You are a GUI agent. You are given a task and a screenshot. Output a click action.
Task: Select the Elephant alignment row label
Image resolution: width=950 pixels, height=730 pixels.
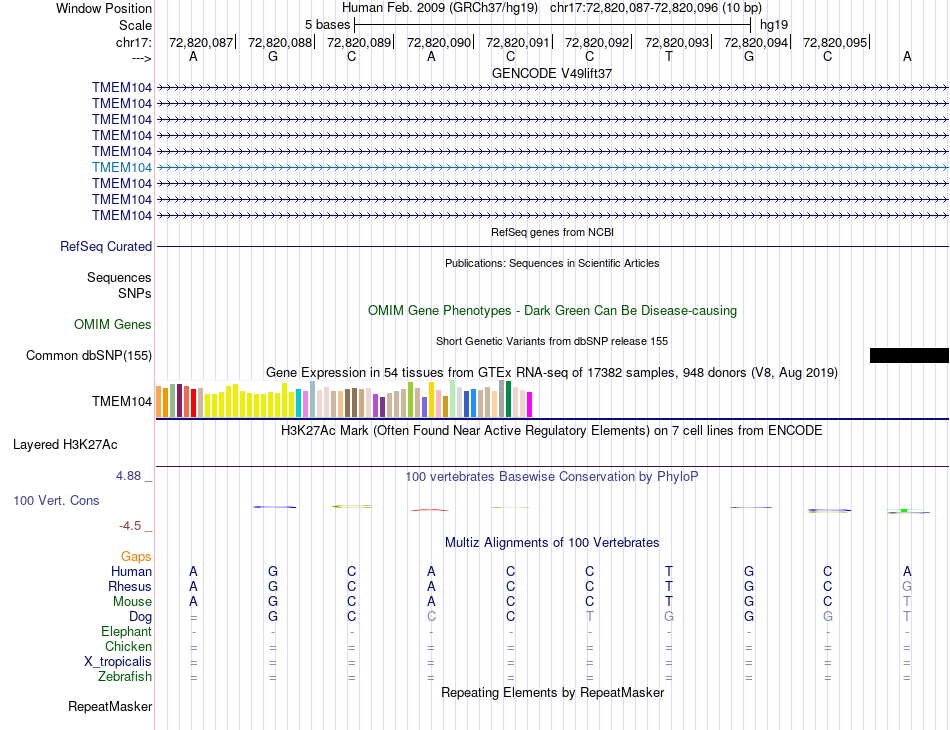click(127, 632)
